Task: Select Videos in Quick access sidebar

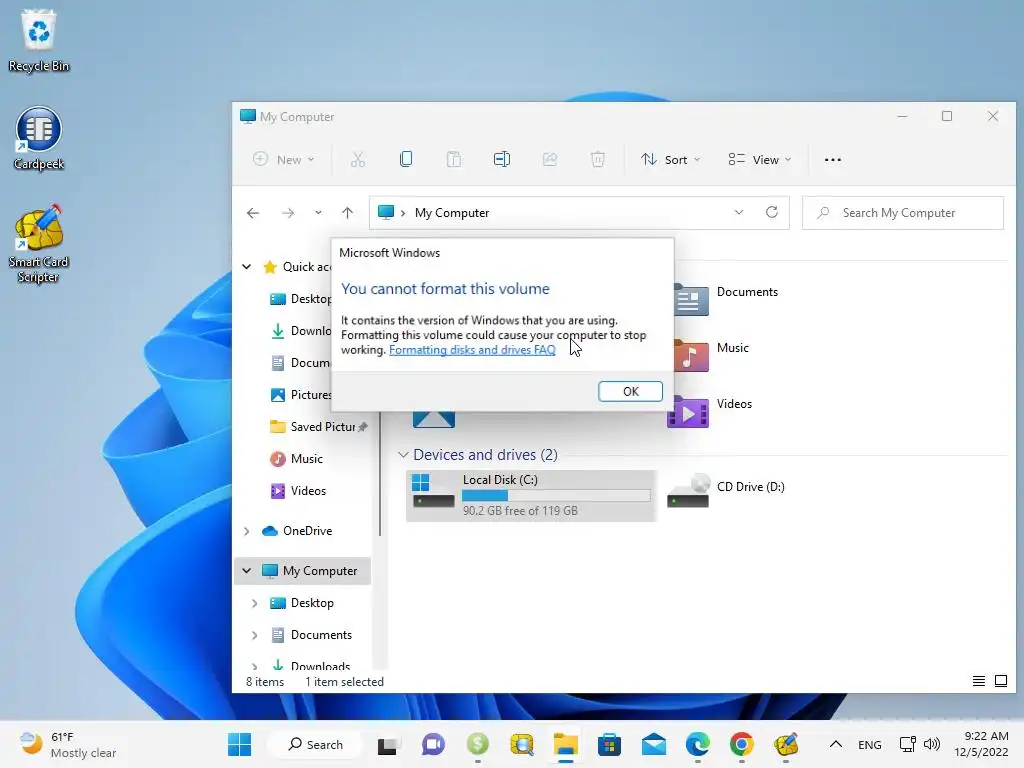Action: [x=308, y=490]
